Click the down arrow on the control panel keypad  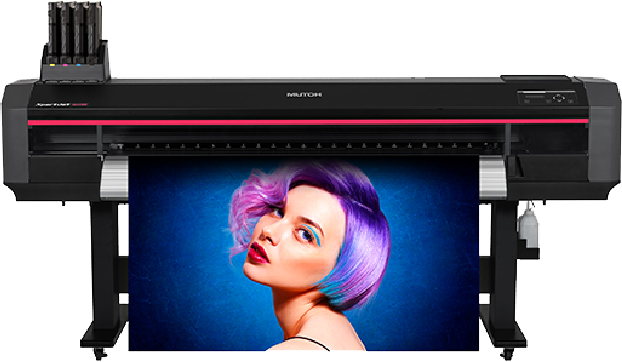click(559, 101)
